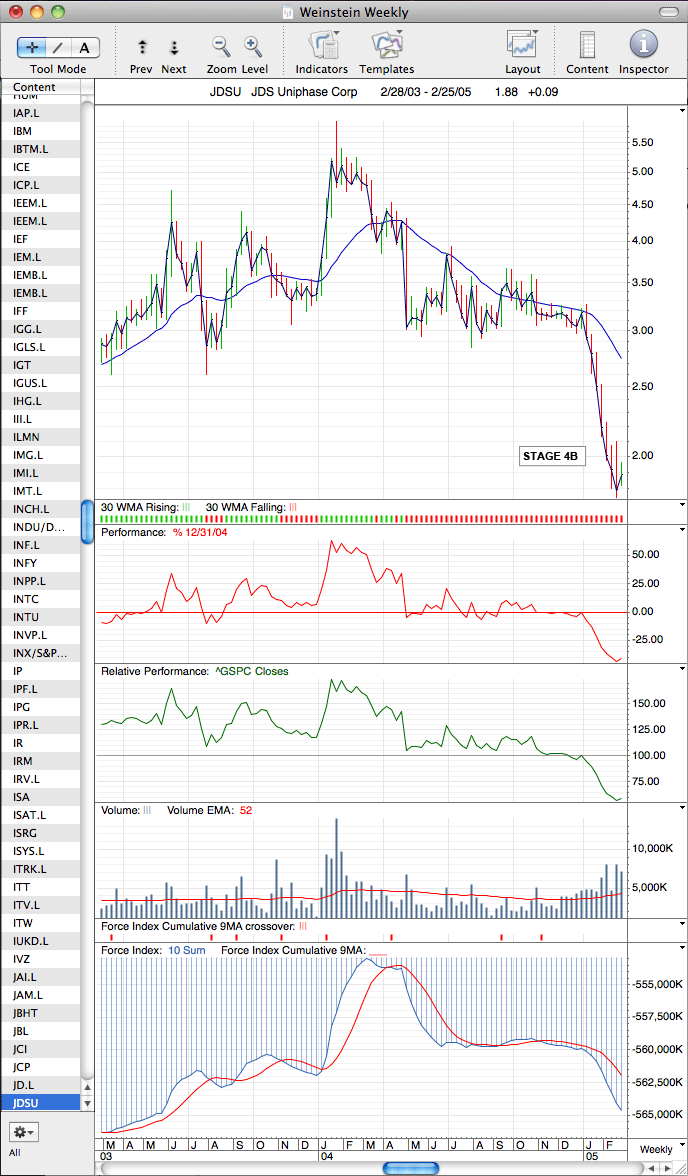Open the Force Index pane menu arrow

[x=681, y=948]
